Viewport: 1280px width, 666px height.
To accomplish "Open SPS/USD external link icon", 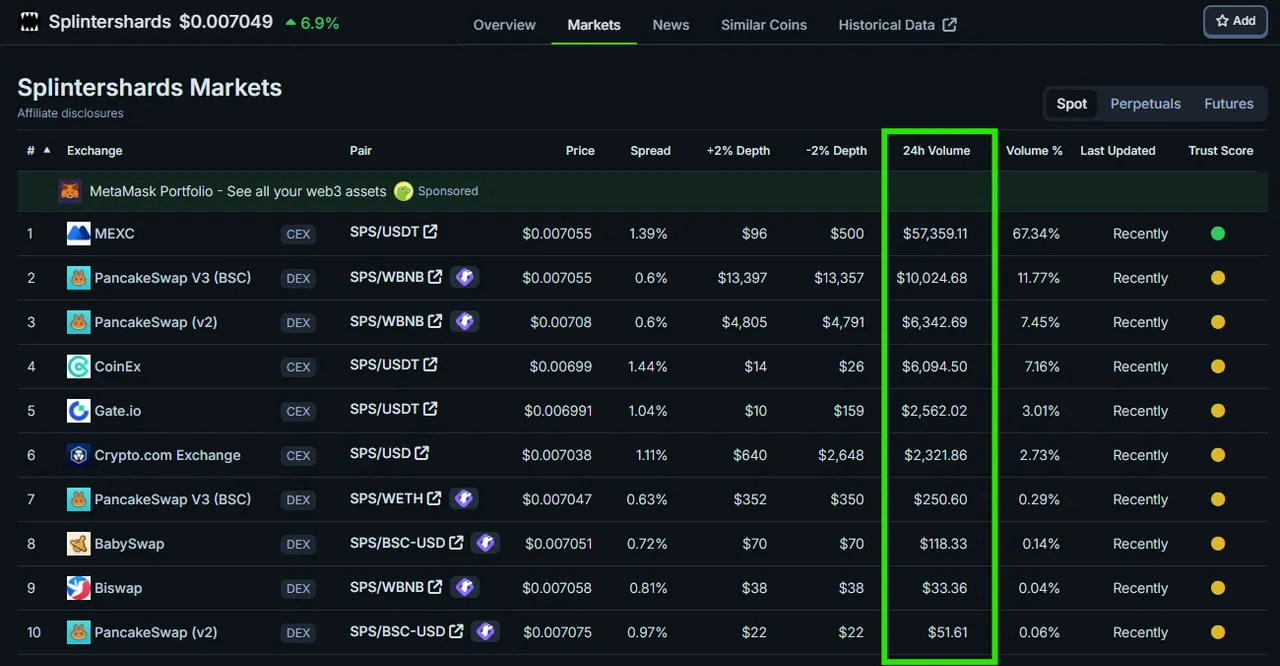I will 422,453.
